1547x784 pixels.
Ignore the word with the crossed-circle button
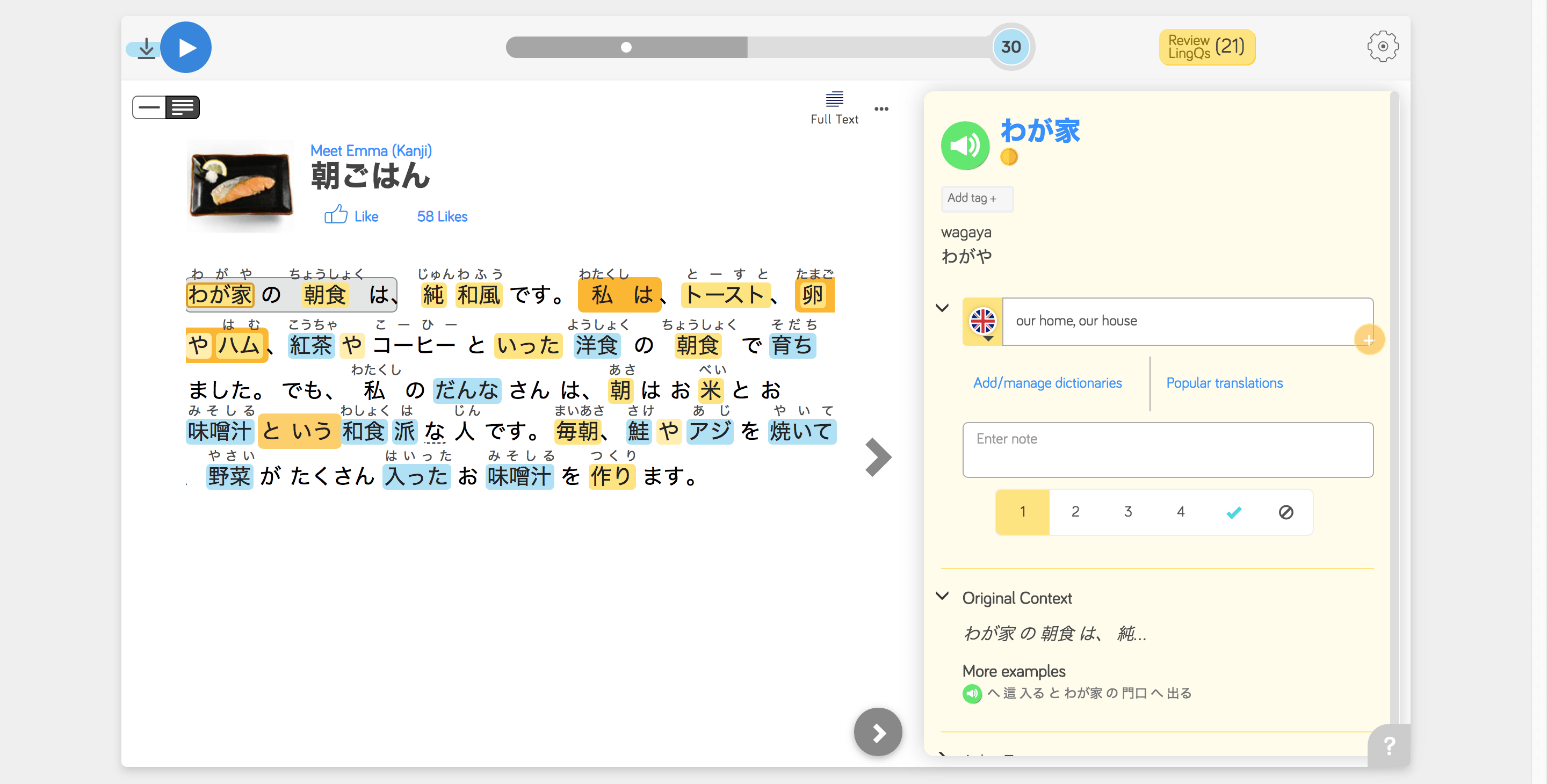pyautogui.click(x=1285, y=512)
